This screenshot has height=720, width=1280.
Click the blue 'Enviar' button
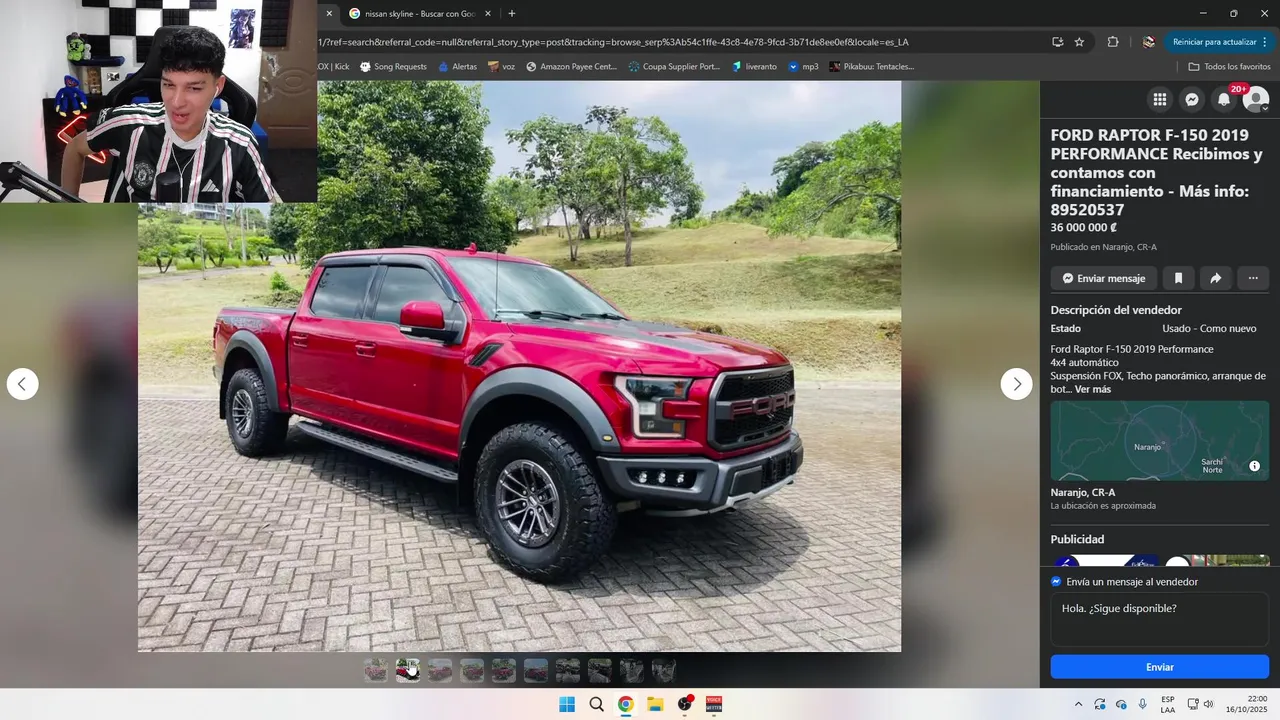coord(1160,667)
